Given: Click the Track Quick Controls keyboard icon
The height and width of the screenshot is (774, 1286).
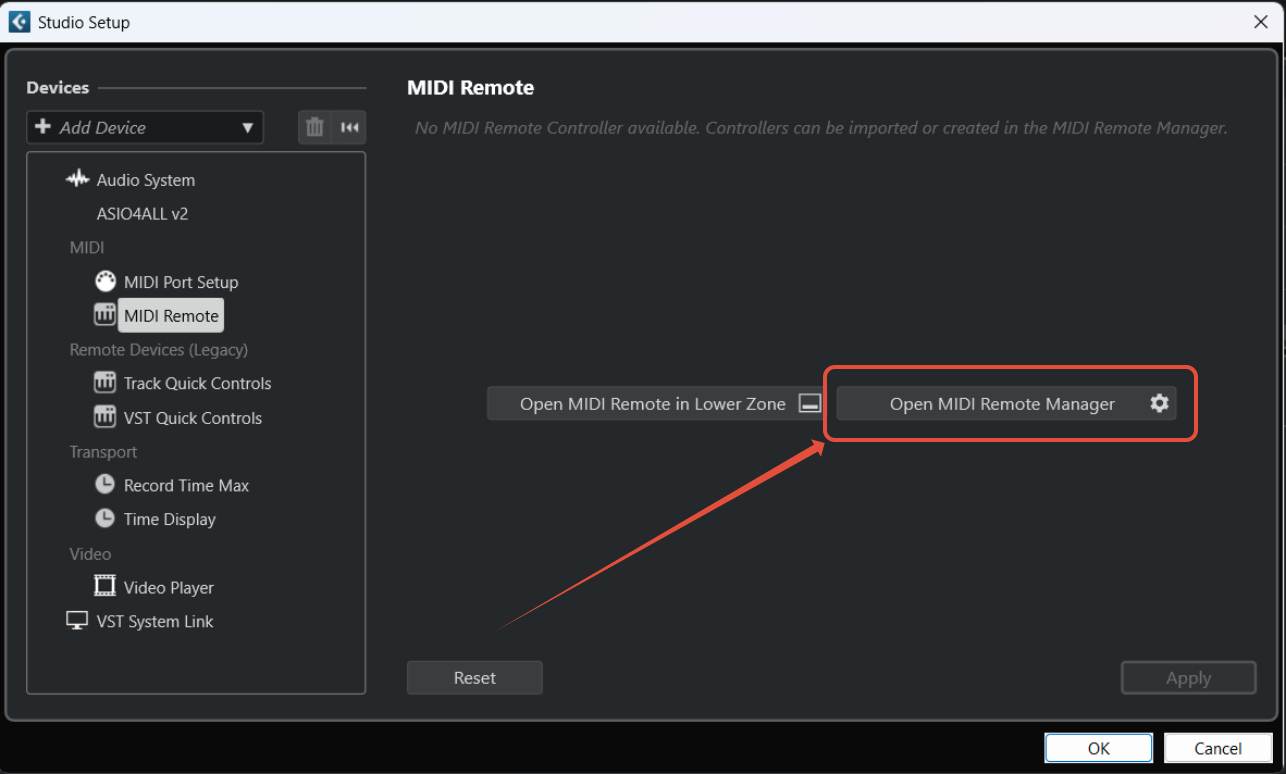Looking at the screenshot, I should (105, 383).
